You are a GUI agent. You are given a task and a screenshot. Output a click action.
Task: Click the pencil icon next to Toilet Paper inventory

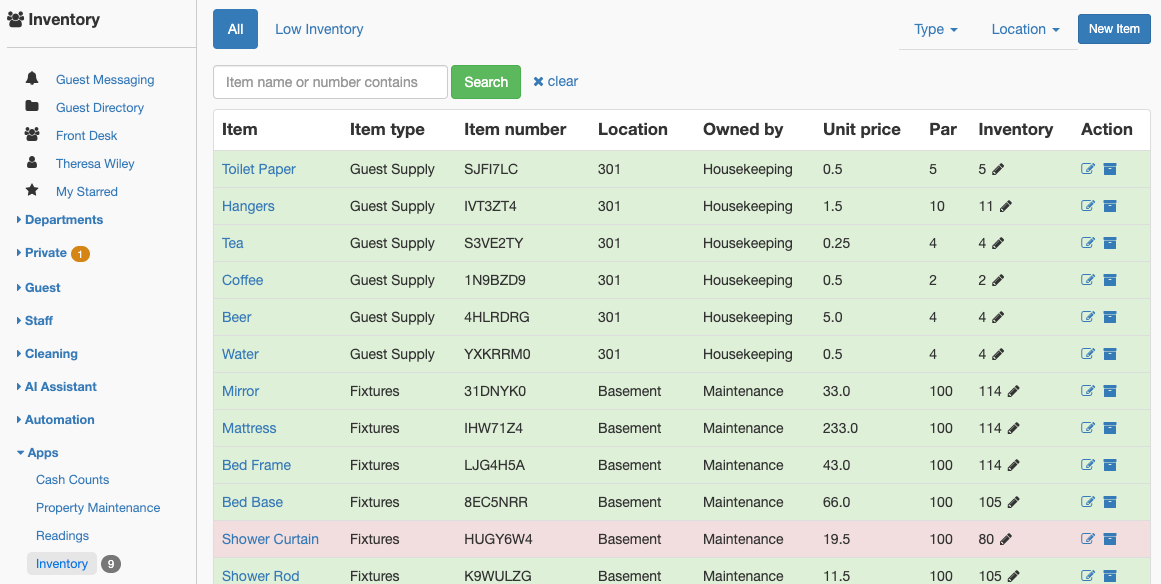coord(998,170)
